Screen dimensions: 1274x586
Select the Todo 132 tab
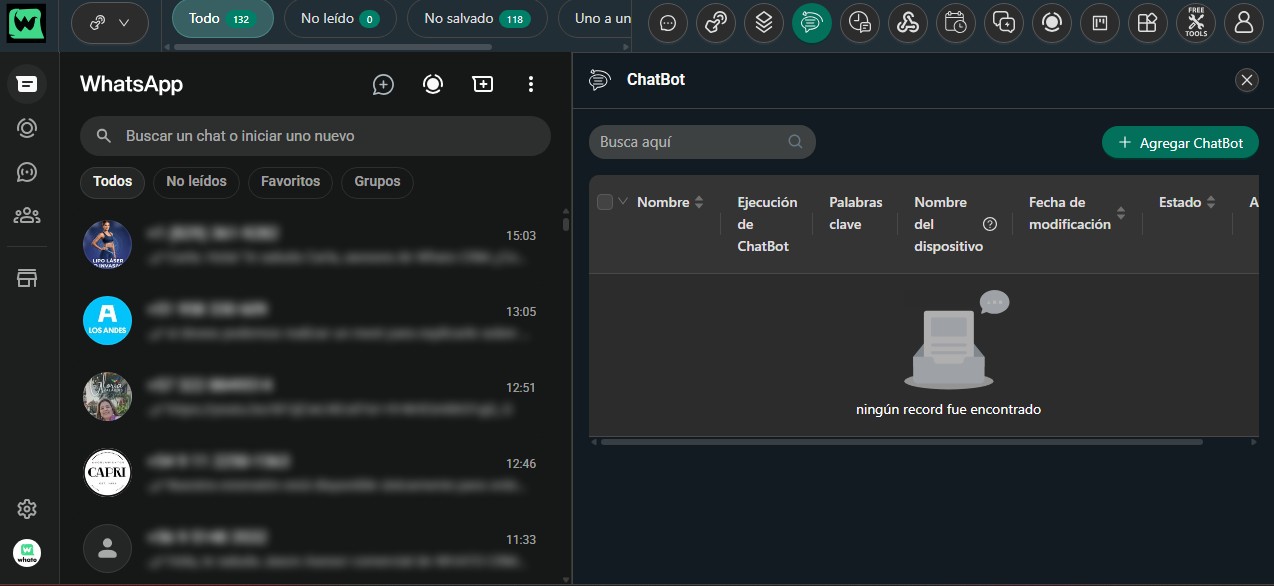pyautogui.click(x=223, y=19)
